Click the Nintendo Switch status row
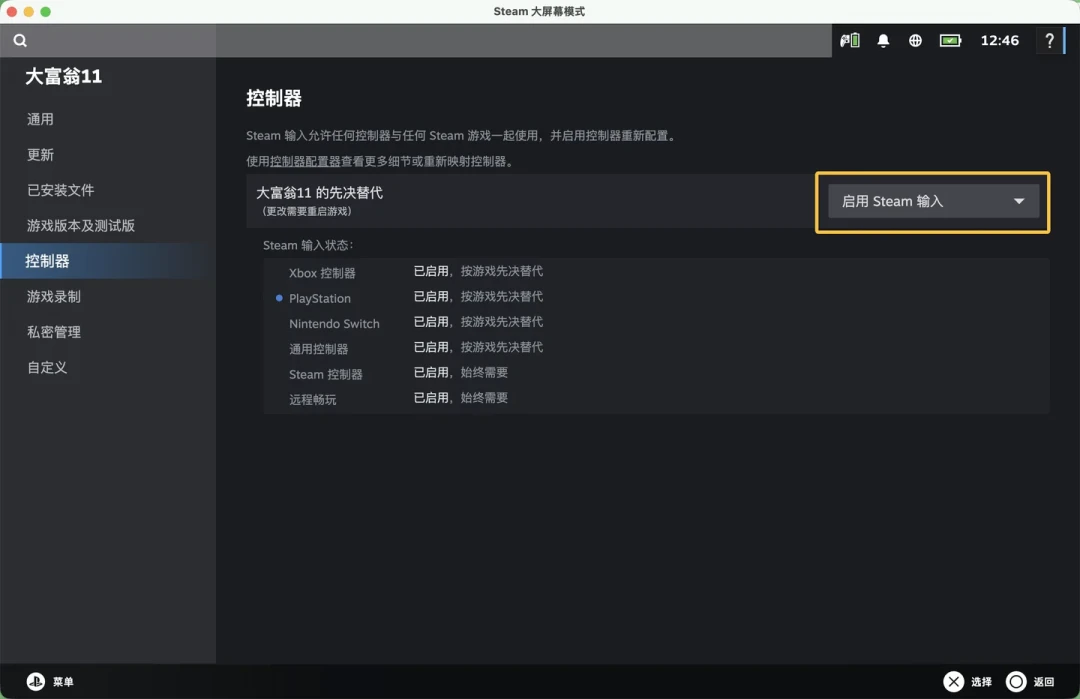 (656, 323)
